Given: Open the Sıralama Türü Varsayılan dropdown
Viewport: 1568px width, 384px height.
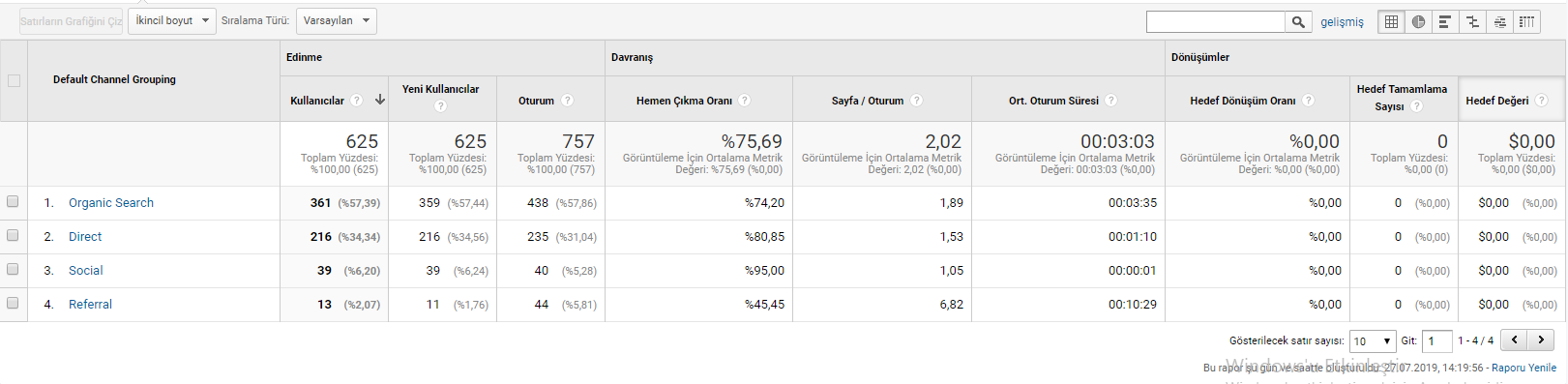Looking at the screenshot, I should pos(336,21).
